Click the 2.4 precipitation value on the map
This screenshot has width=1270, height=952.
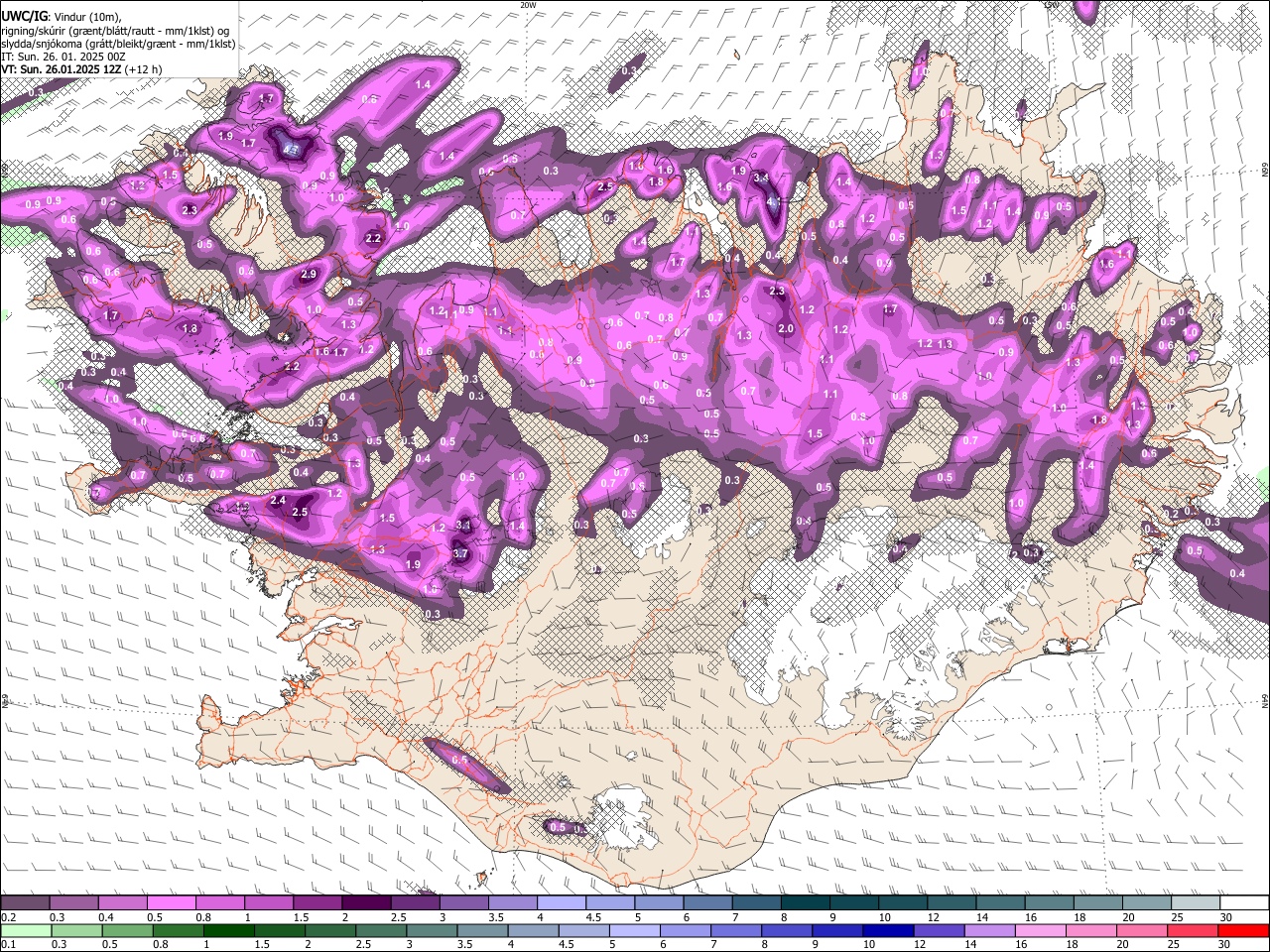pyautogui.click(x=278, y=501)
